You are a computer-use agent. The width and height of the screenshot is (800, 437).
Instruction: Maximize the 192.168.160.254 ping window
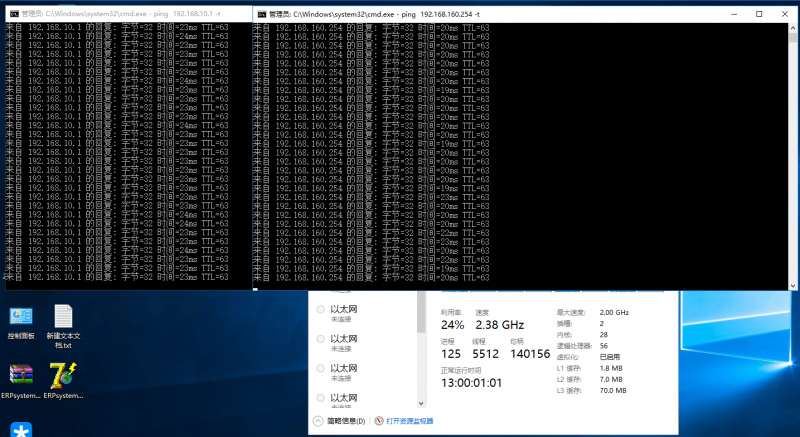click(759, 14)
